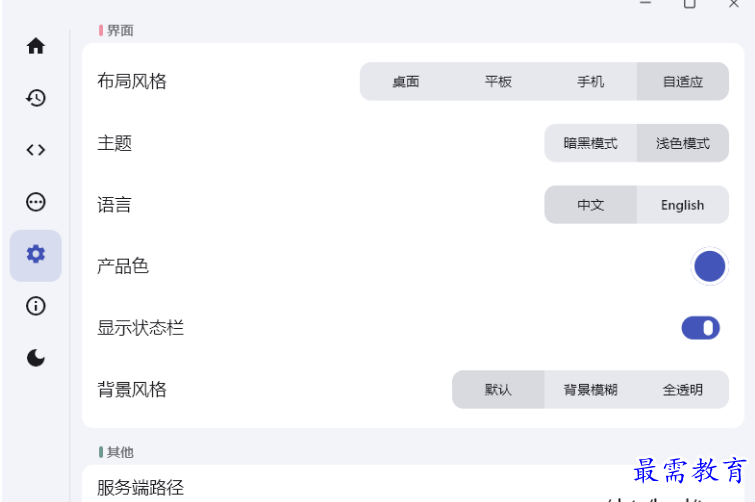Open the About info icon
The image size is (755, 502).
click(x=36, y=306)
